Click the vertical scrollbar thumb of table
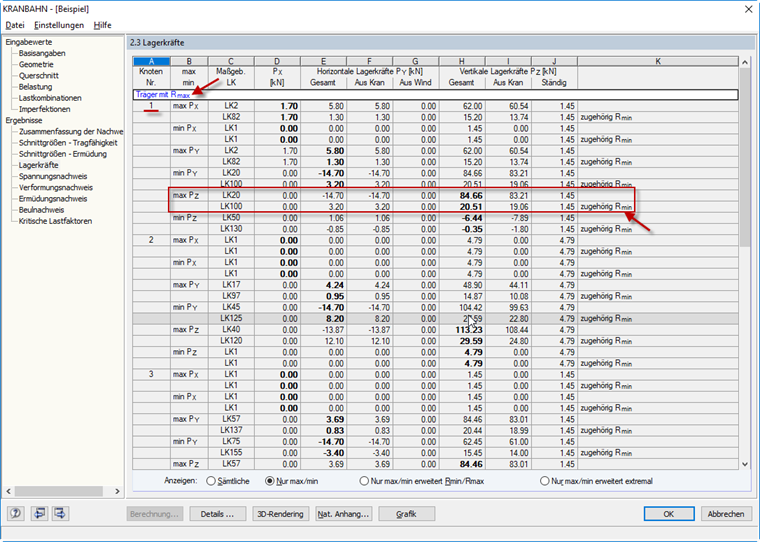760x542 pixels. coord(745,156)
